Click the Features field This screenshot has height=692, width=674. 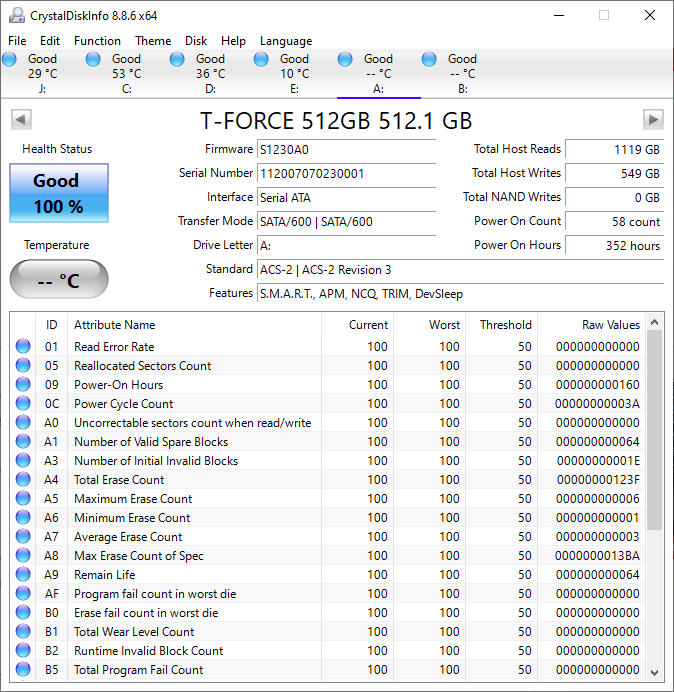tap(460, 293)
